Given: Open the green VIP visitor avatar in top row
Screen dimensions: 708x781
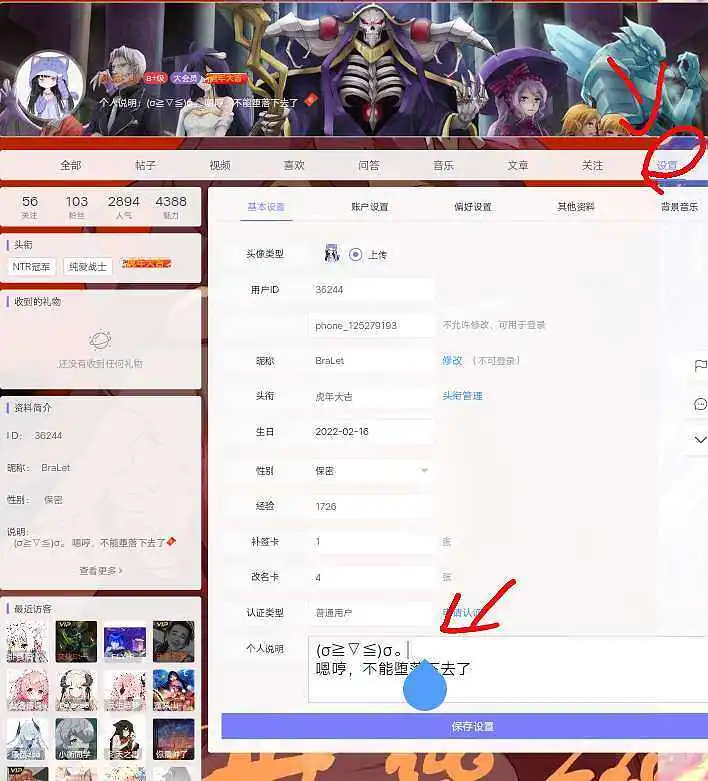Looking at the screenshot, I should [76, 642].
